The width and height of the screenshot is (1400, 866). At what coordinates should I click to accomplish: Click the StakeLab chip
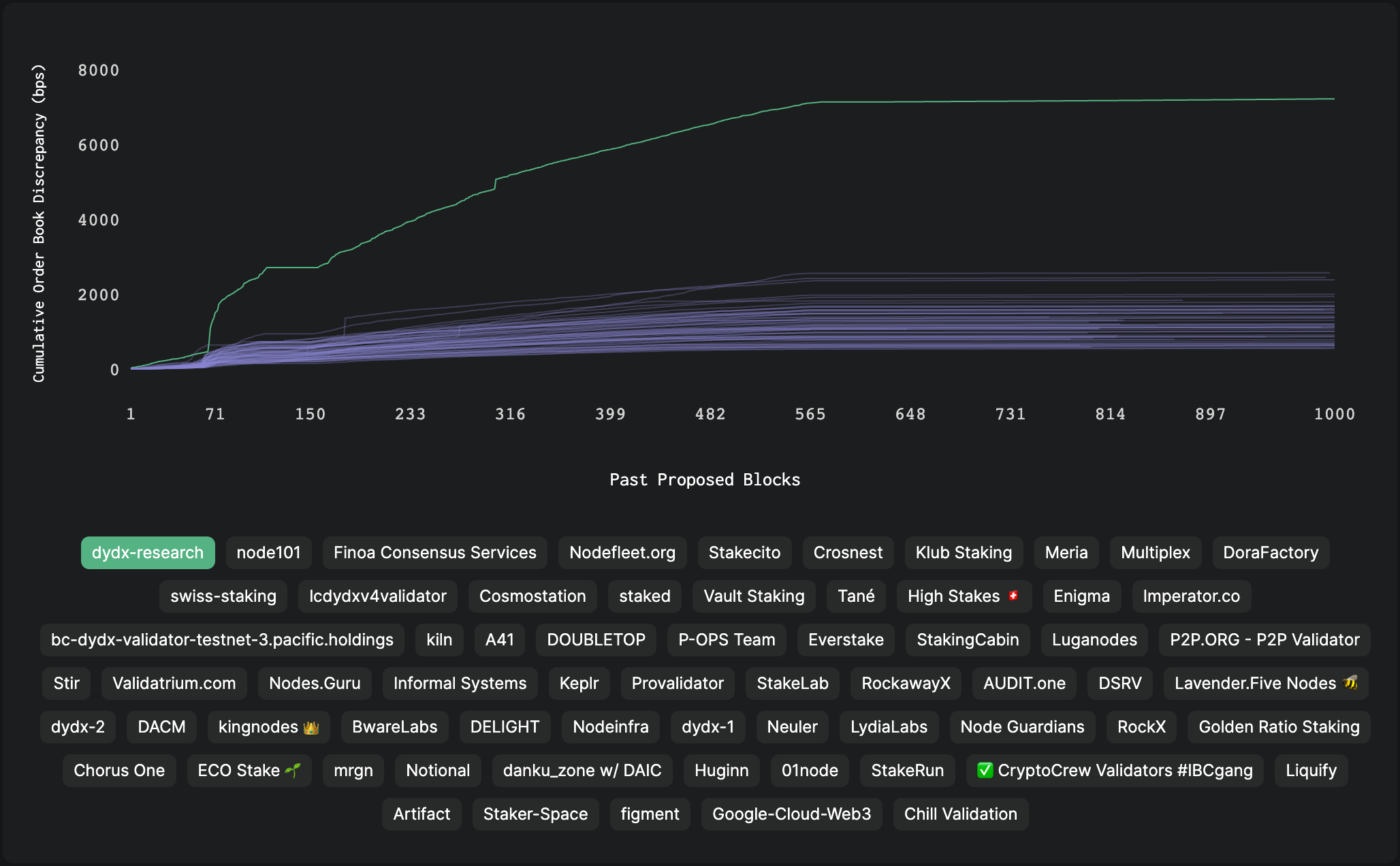point(793,683)
